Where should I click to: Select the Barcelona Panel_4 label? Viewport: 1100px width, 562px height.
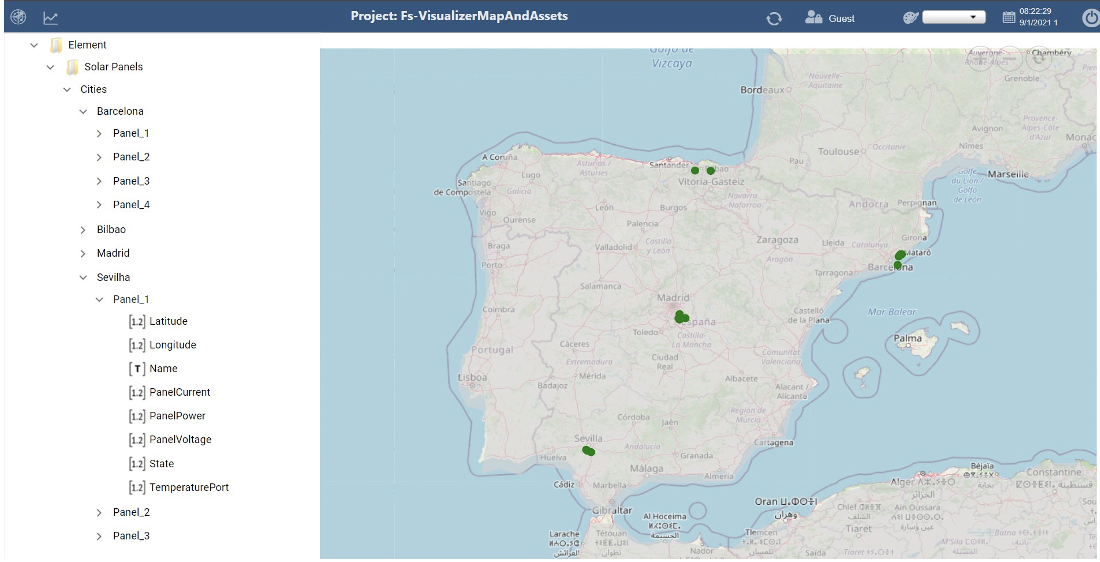coord(131,205)
